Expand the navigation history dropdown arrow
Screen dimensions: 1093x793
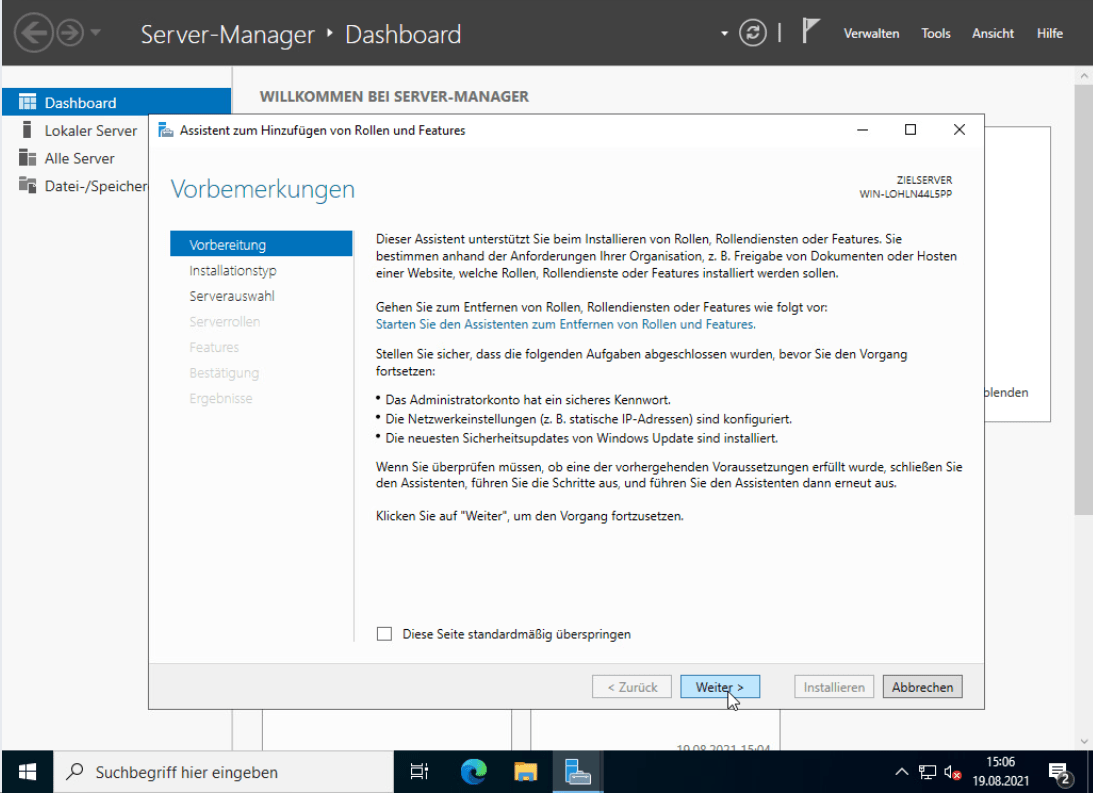(x=96, y=33)
